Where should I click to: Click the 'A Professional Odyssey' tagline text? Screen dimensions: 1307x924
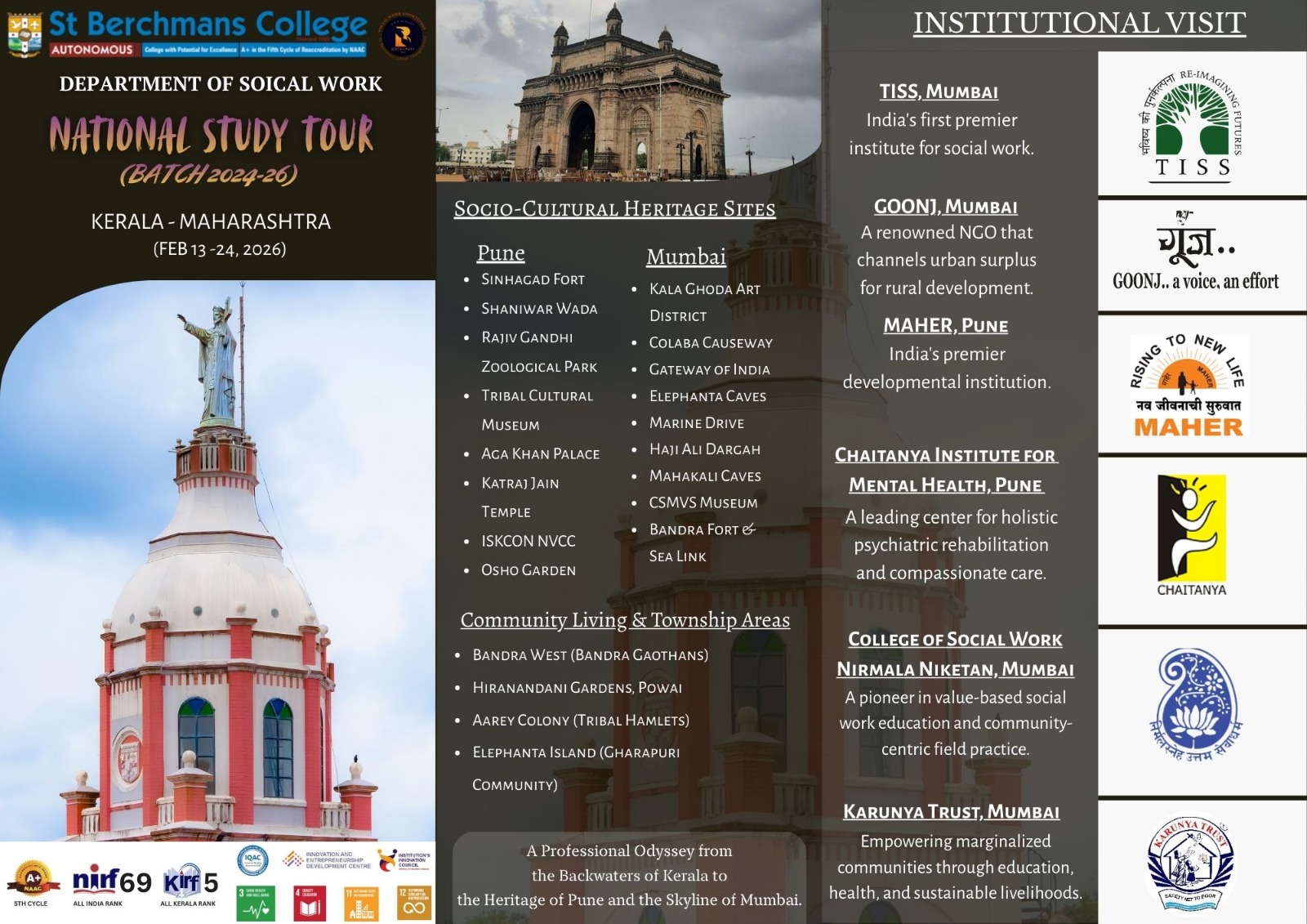629,875
